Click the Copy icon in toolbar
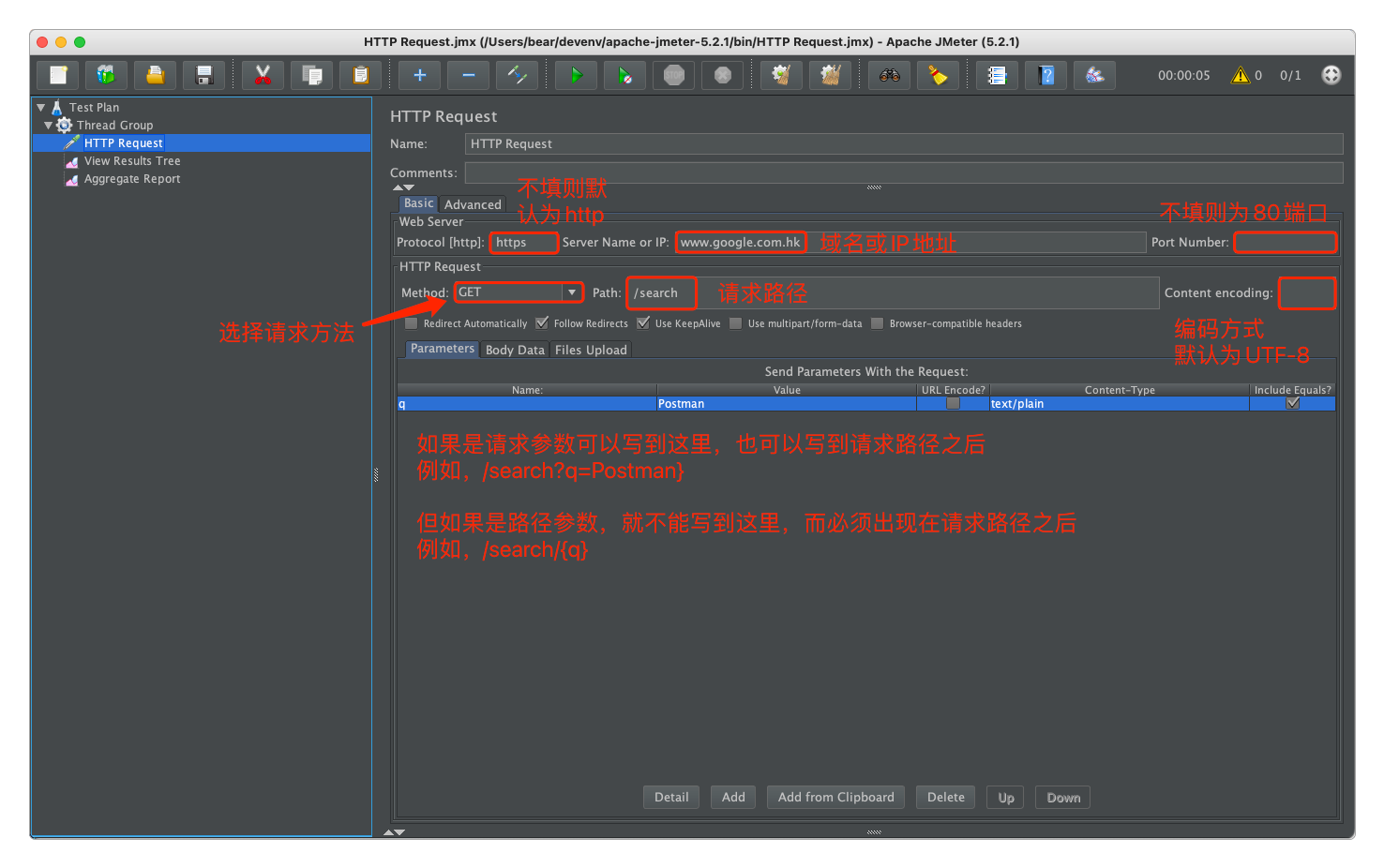The width and height of the screenshot is (1384, 868). point(311,75)
